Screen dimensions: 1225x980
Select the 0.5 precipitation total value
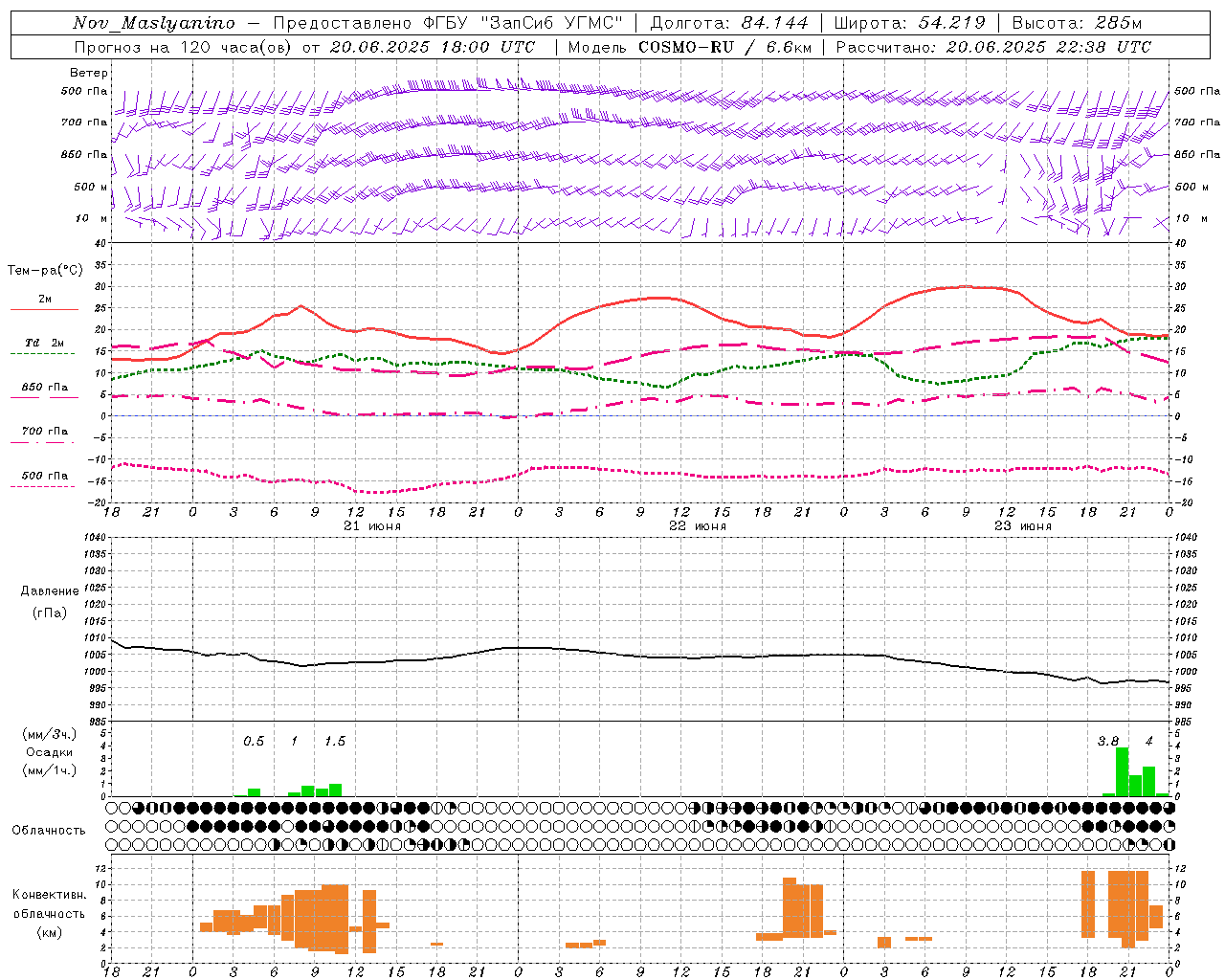pyautogui.click(x=254, y=742)
